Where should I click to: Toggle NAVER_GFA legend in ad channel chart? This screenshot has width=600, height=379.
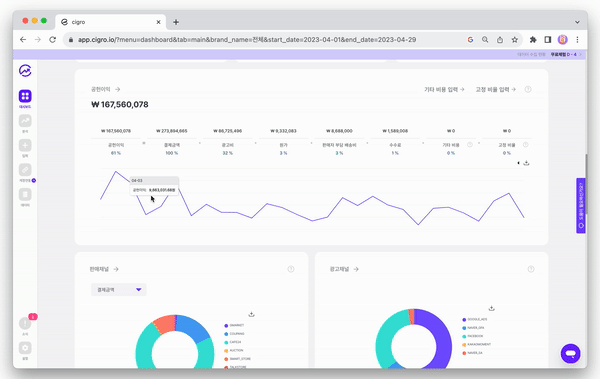(473, 328)
